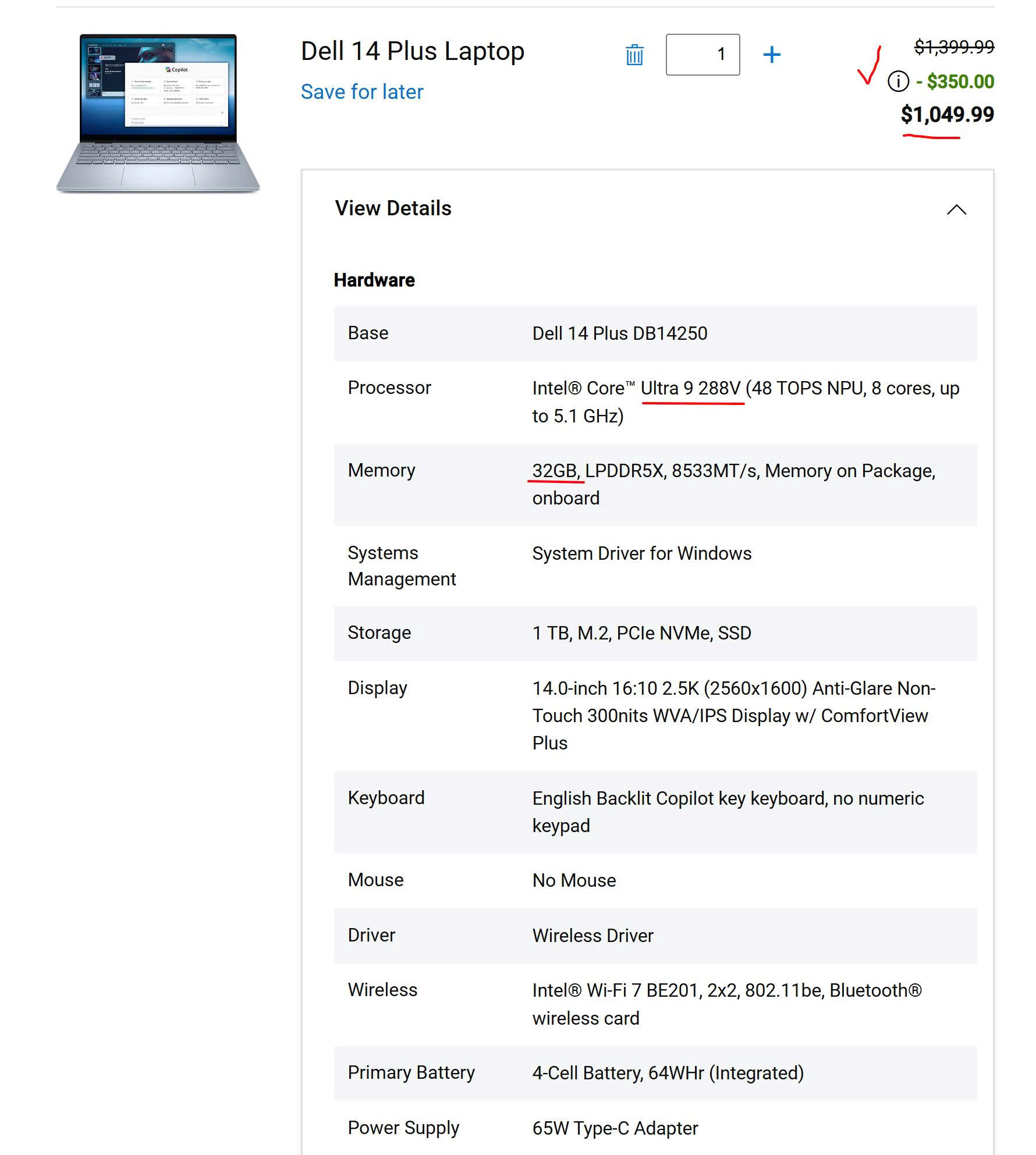Open discount info icon beside -$350.00
This screenshot has width=1036, height=1155.
[897, 81]
